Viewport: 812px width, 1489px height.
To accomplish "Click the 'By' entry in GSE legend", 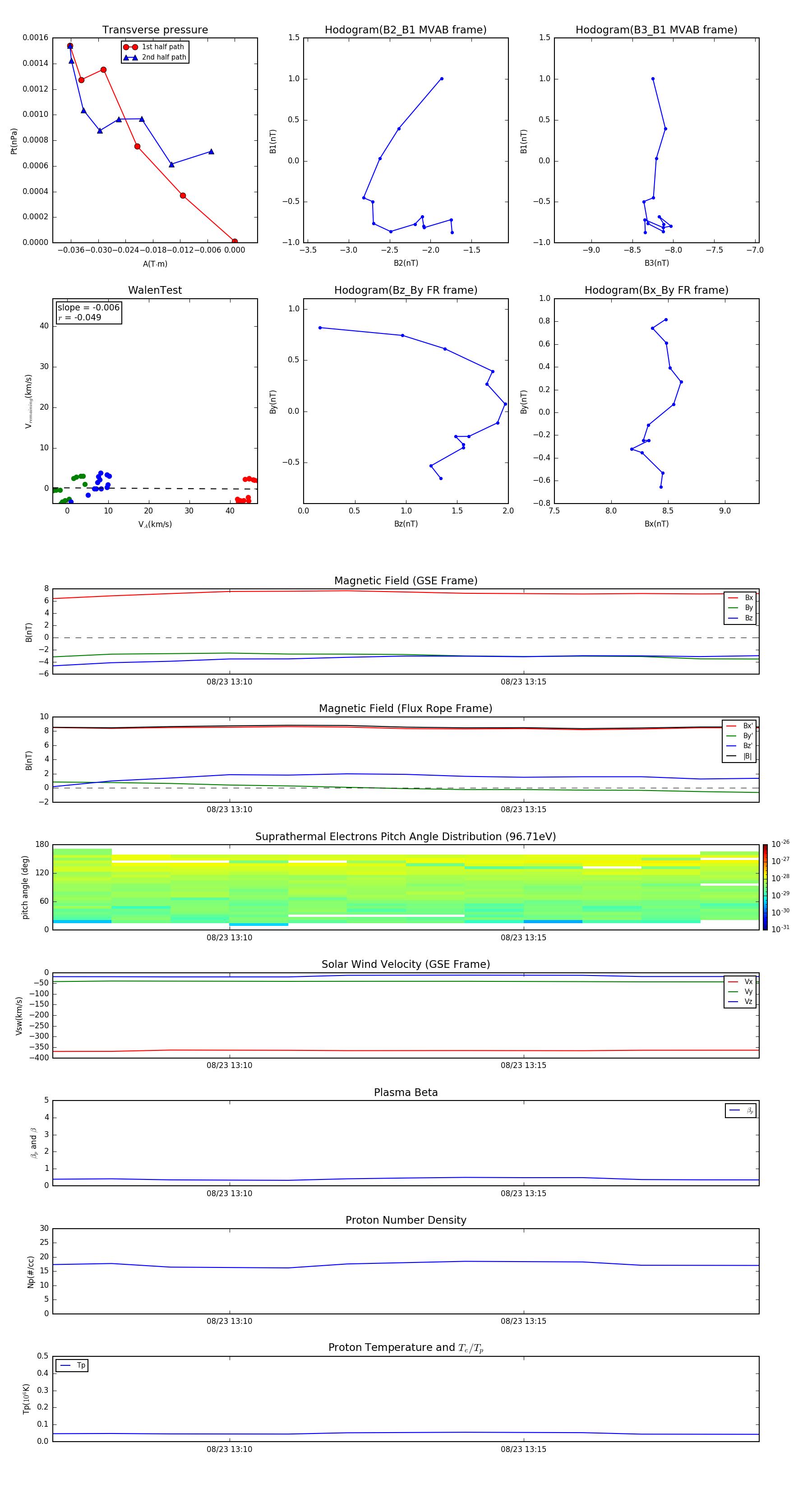I will click(740, 607).
